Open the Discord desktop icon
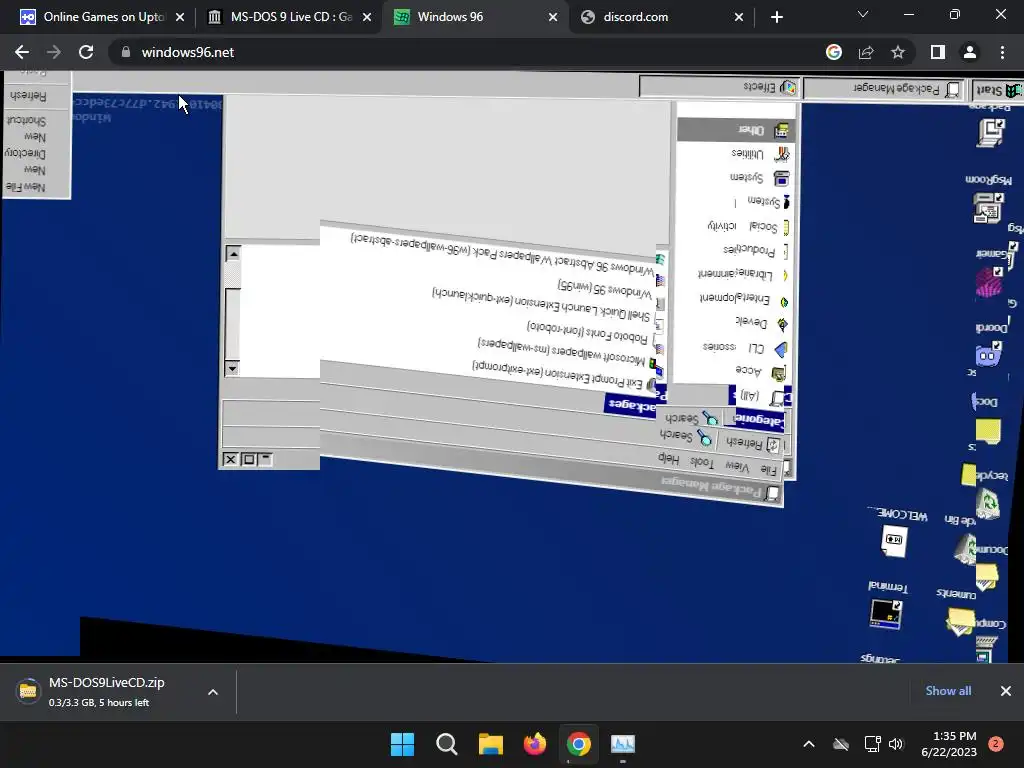Image resolution: width=1024 pixels, height=768 pixels. coord(987,355)
